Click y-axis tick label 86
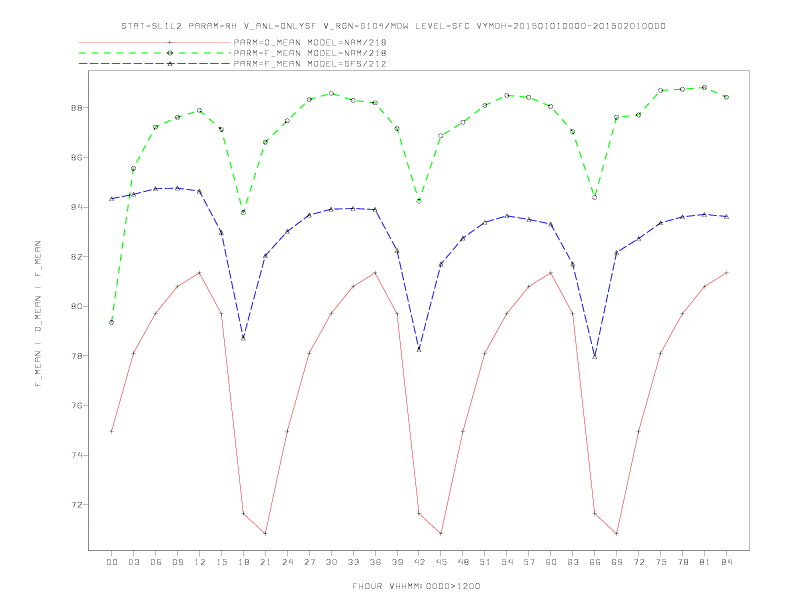Image resolution: width=792 pixels, height=612 pixels. tap(78, 158)
